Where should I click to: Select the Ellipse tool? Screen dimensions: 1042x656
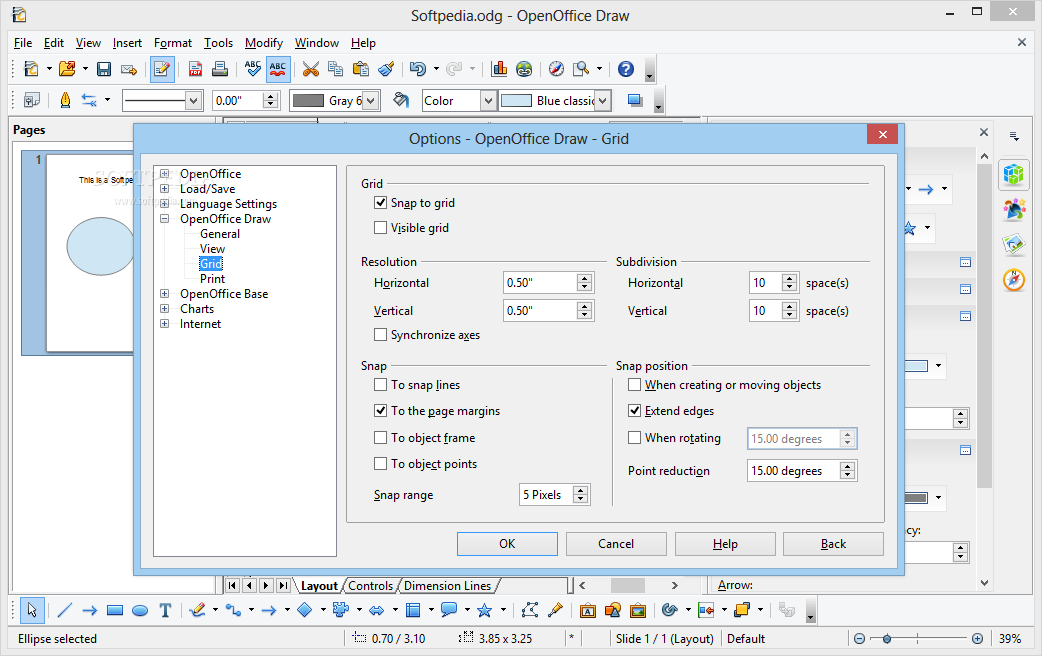140,610
